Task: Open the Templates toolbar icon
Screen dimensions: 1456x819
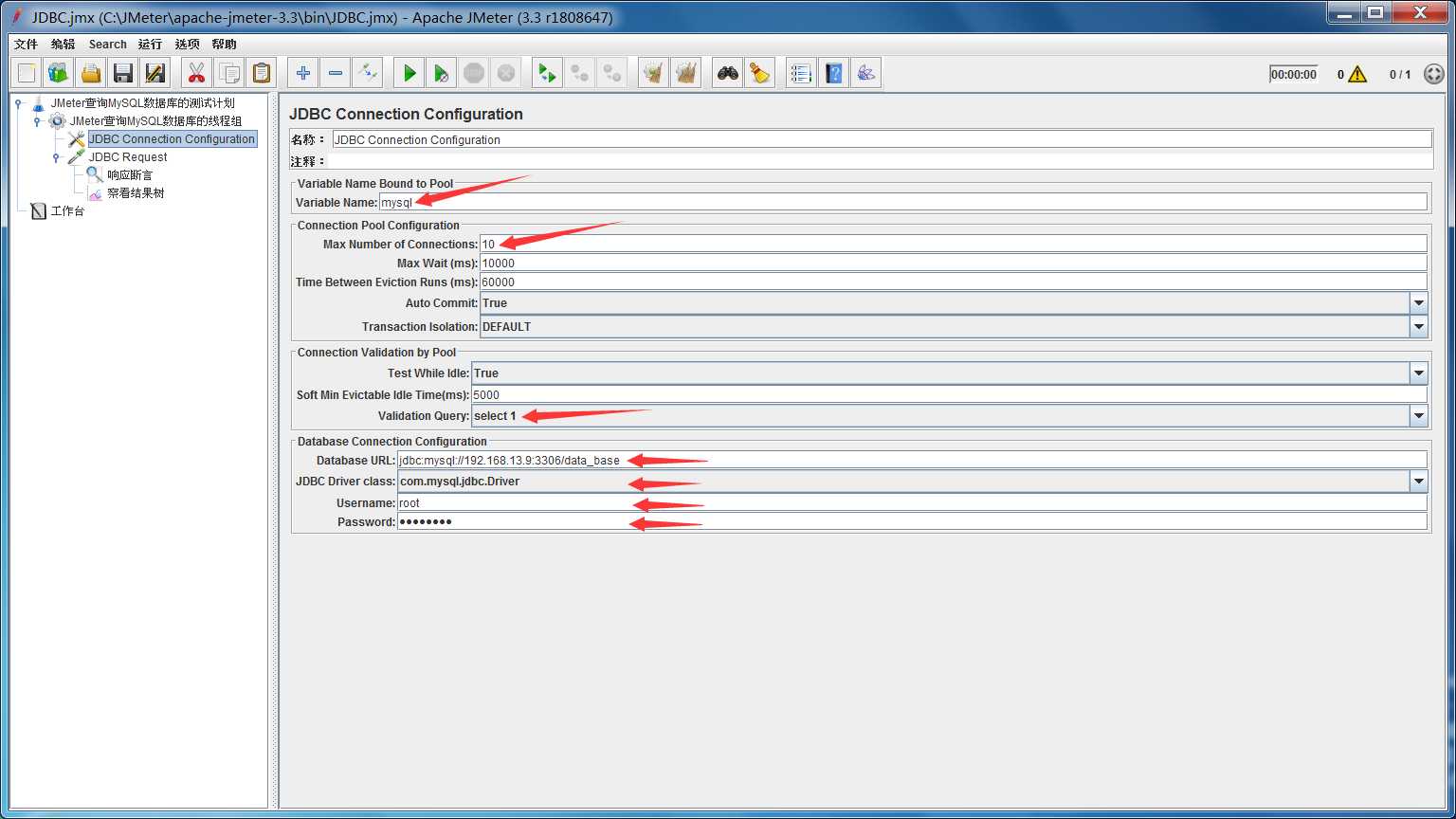Action: pos(59,73)
